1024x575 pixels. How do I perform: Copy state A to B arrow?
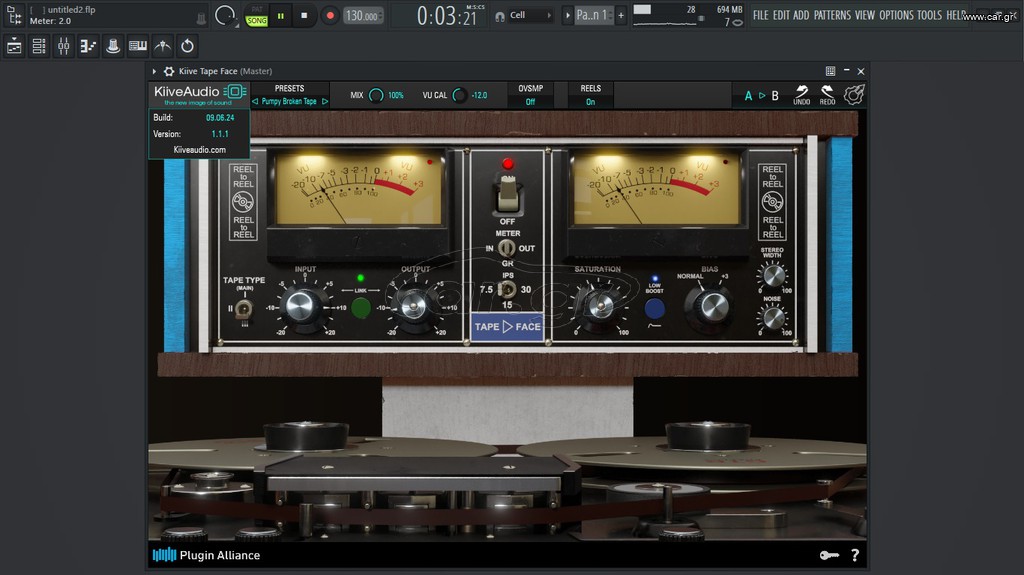tap(761, 95)
